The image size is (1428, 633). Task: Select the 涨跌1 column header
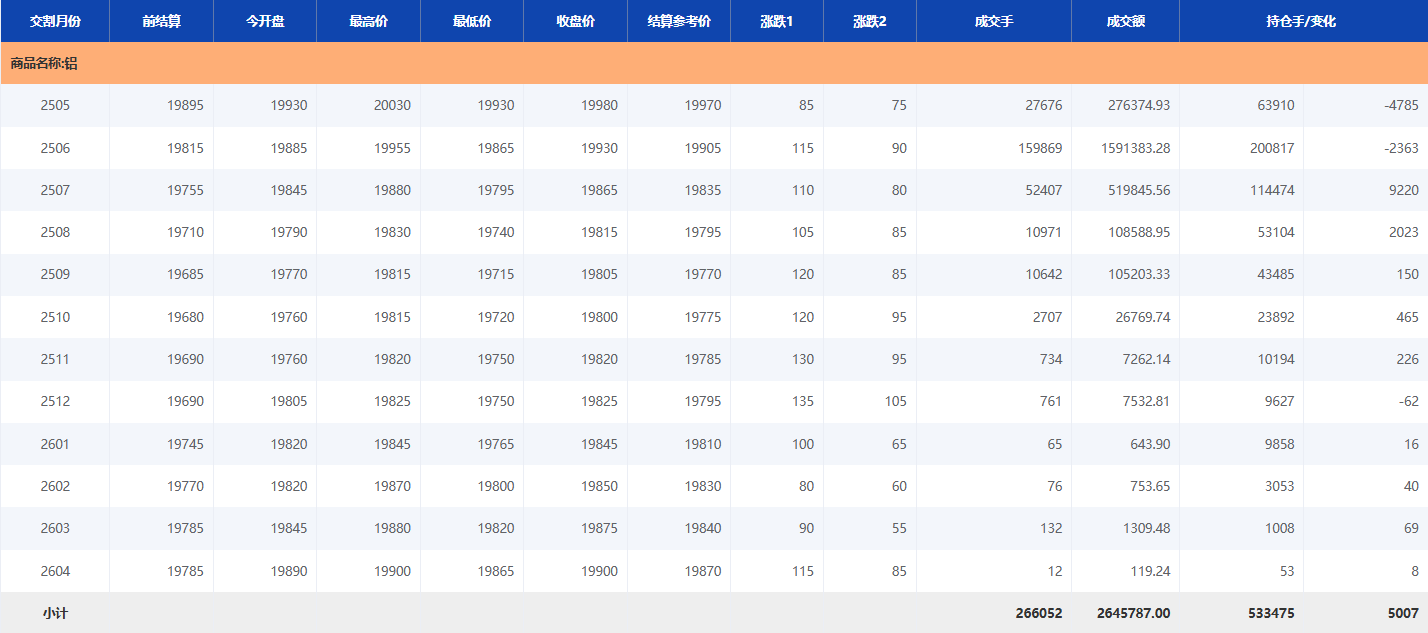[776, 21]
